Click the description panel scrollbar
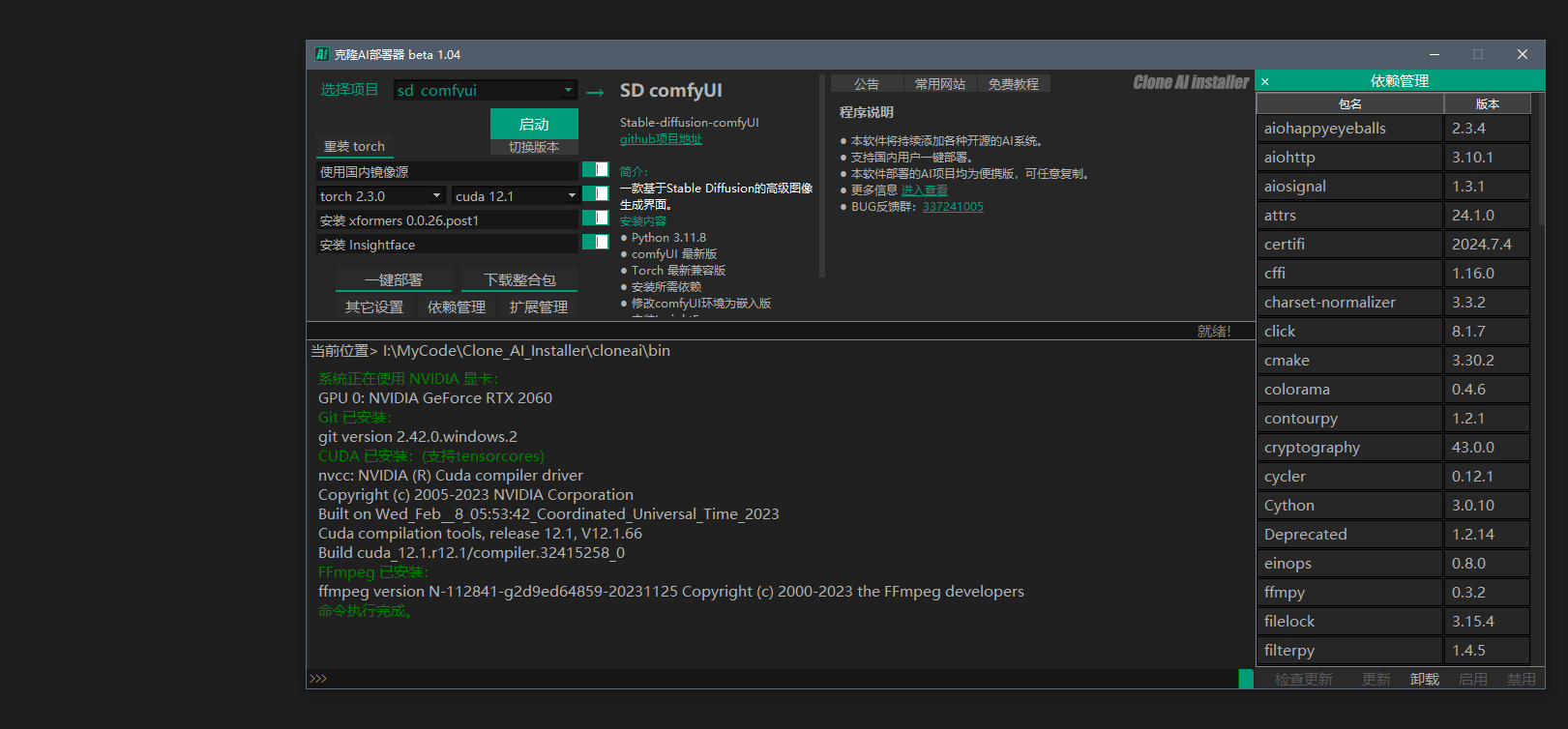 [x=822, y=176]
